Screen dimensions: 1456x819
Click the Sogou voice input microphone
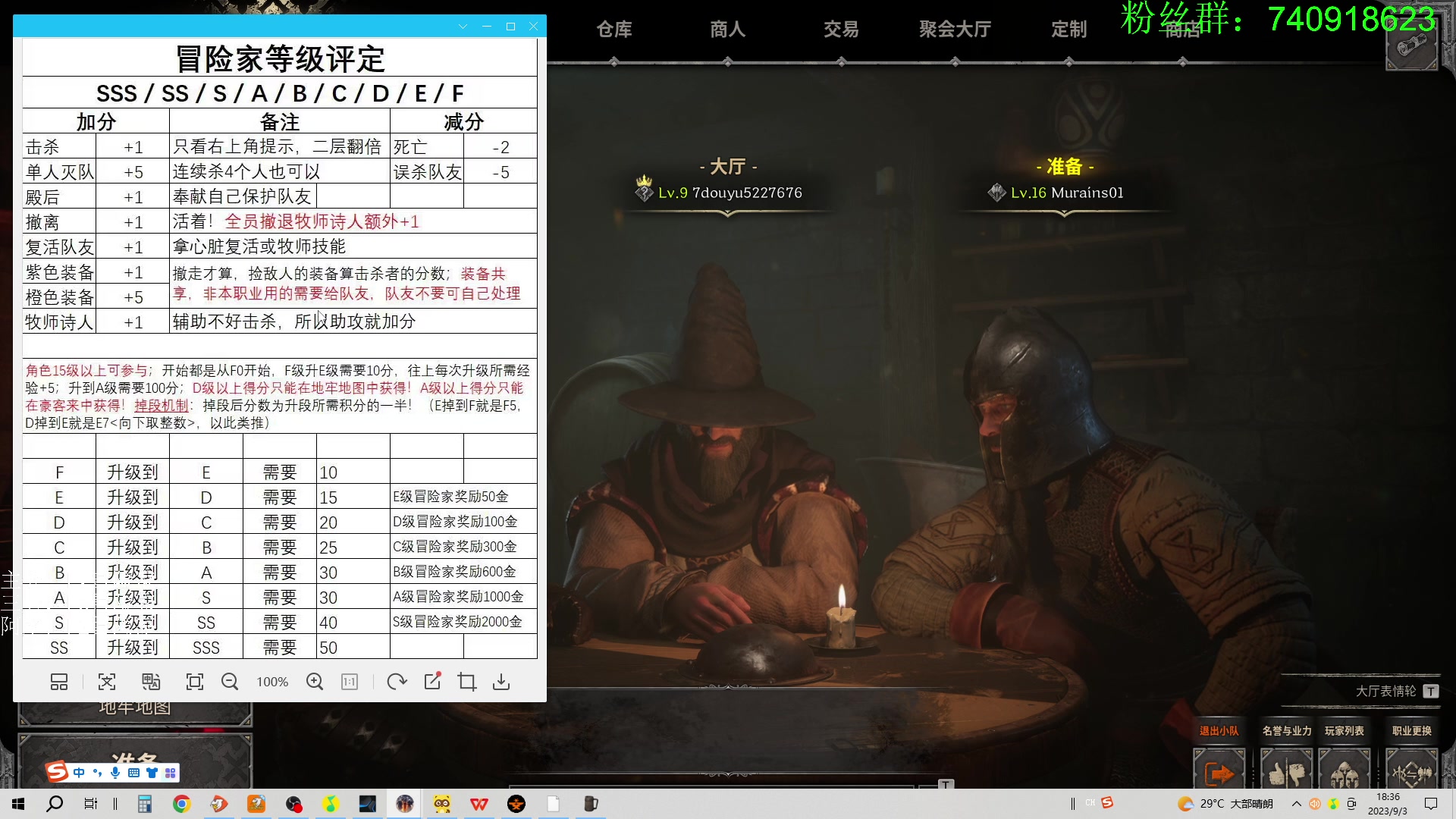pos(115,773)
